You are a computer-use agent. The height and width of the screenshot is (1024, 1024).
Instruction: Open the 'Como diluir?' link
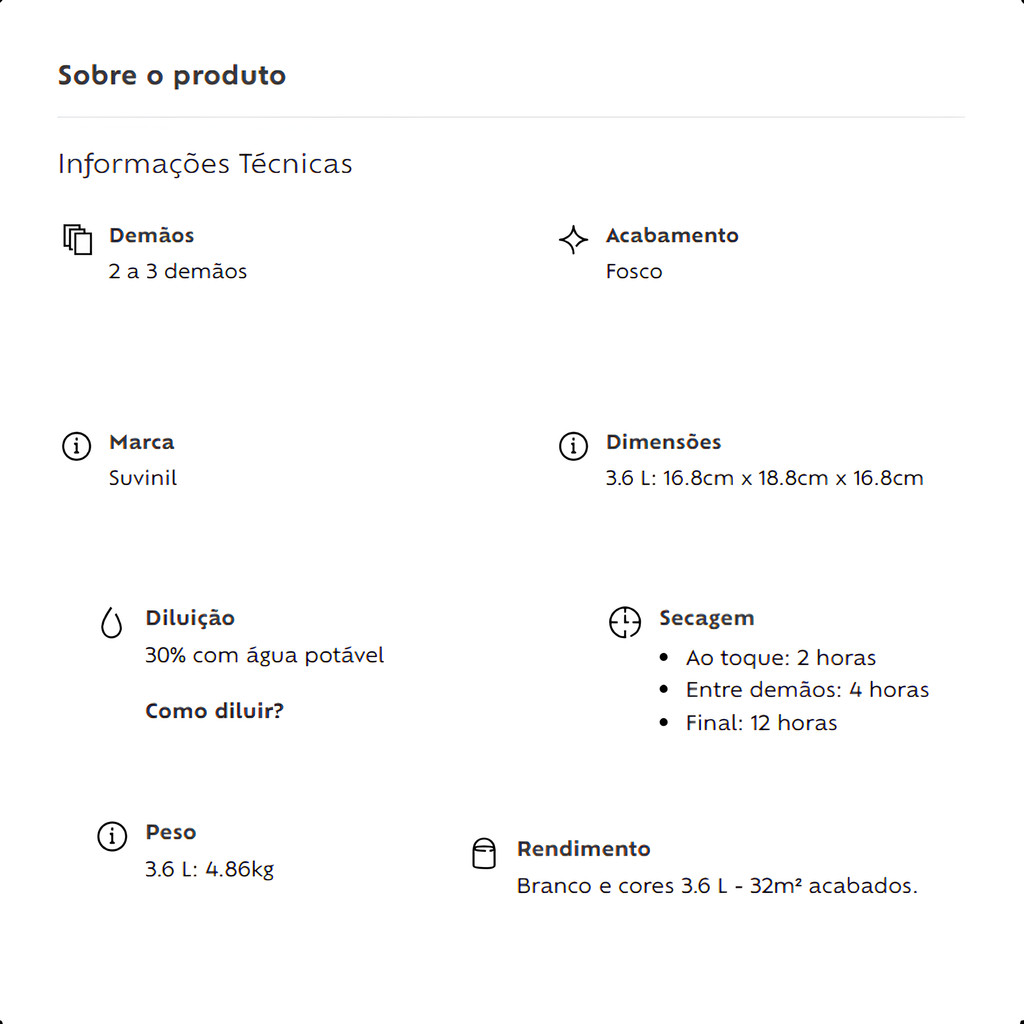(x=214, y=711)
